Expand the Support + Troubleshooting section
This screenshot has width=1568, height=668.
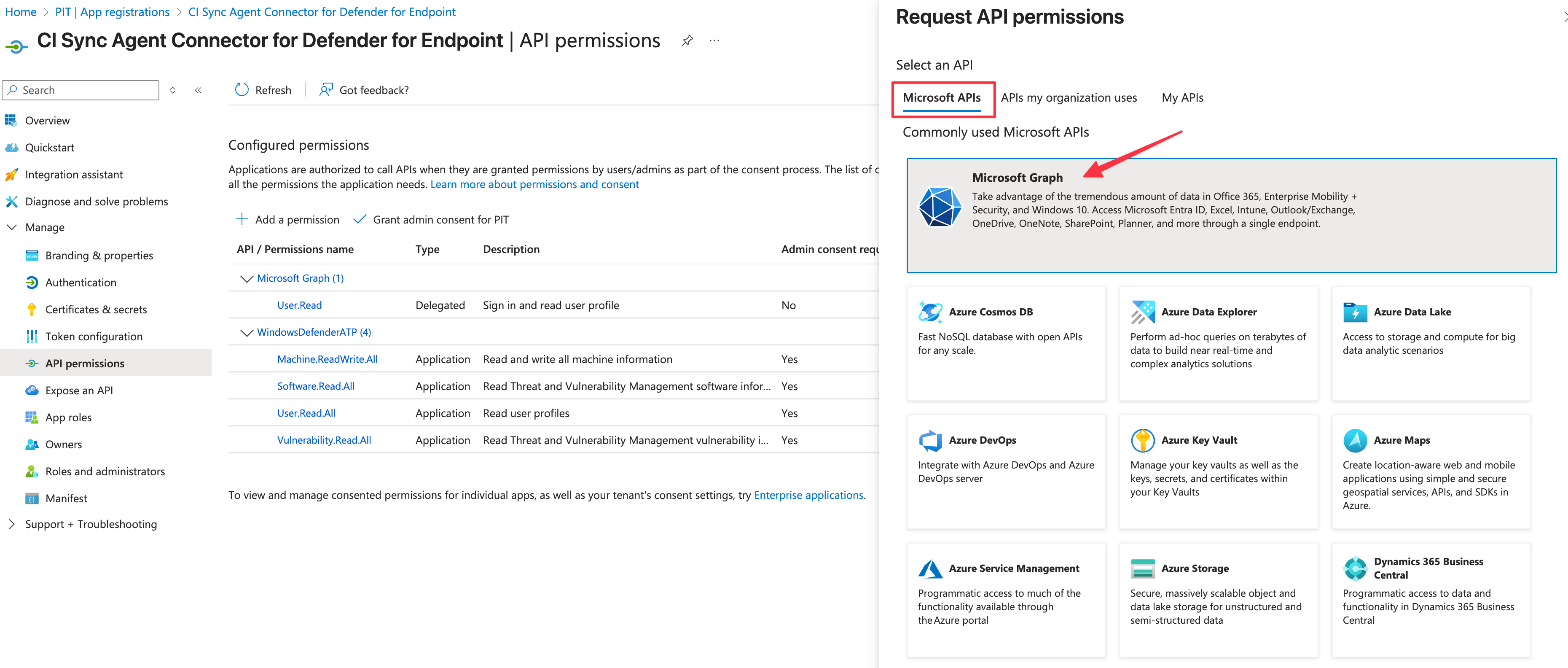(11, 524)
